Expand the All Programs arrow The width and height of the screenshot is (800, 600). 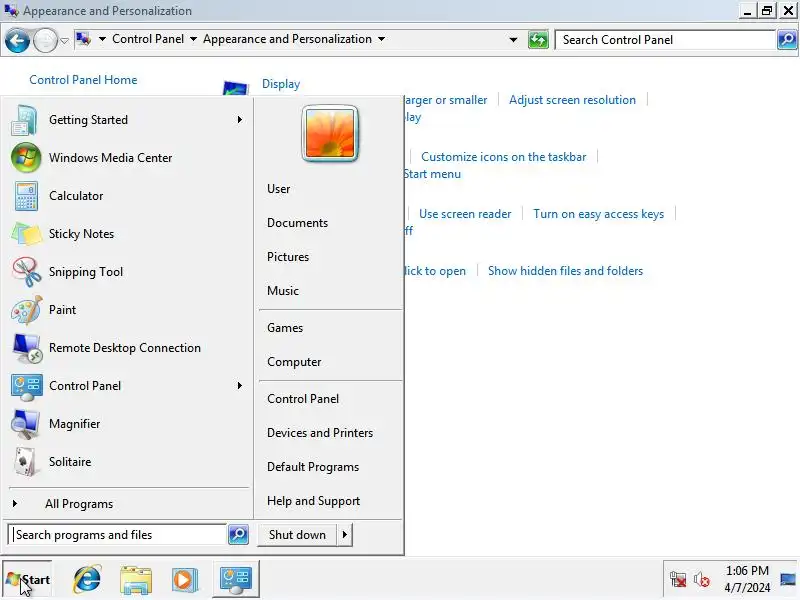tap(15, 504)
